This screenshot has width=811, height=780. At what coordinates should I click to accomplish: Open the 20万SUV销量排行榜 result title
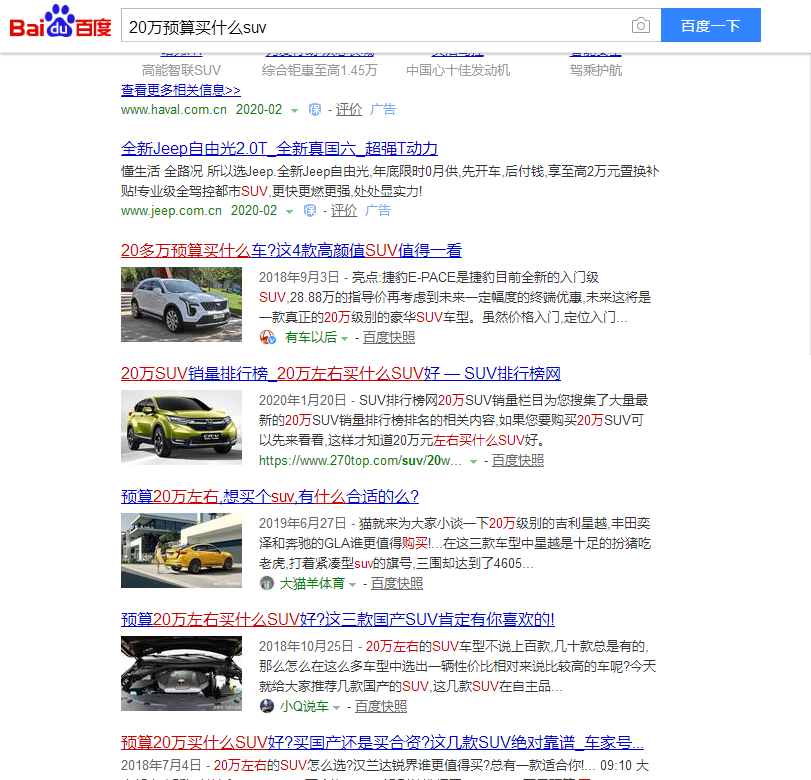point(341,373)
